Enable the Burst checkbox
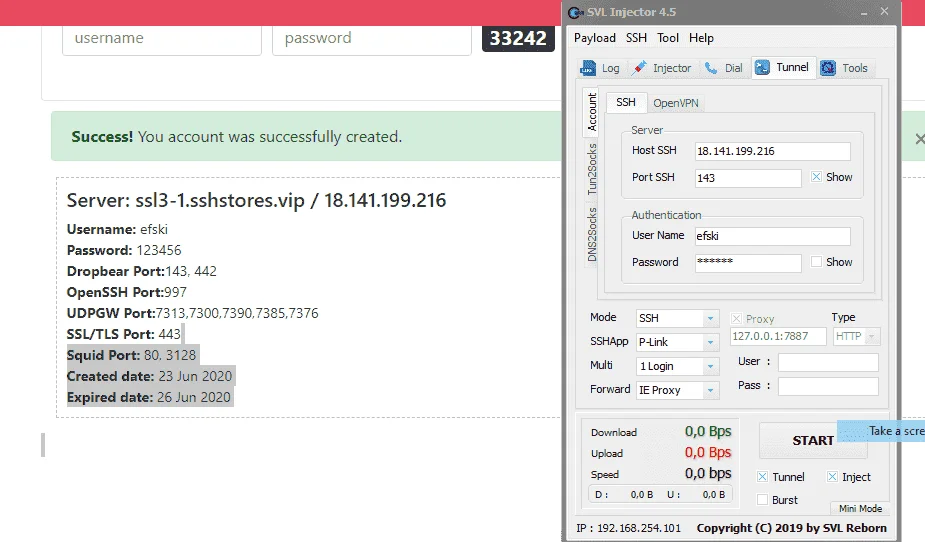 [762, 500]
